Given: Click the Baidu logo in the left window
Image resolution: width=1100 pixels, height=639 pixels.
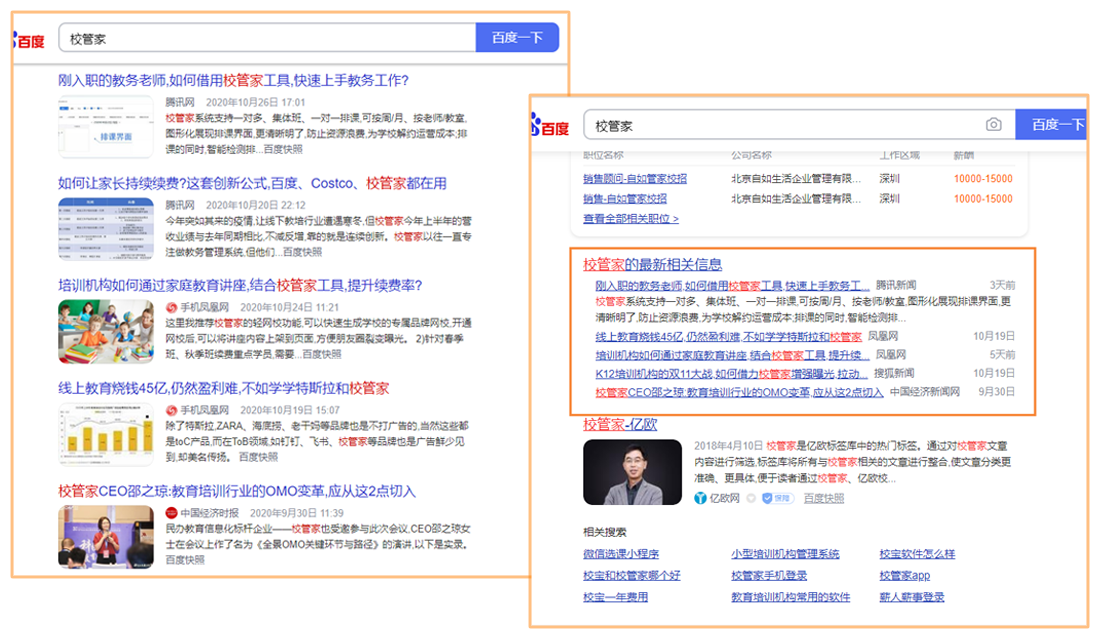Looking at the screenshot, I should (x=29, y=41).
